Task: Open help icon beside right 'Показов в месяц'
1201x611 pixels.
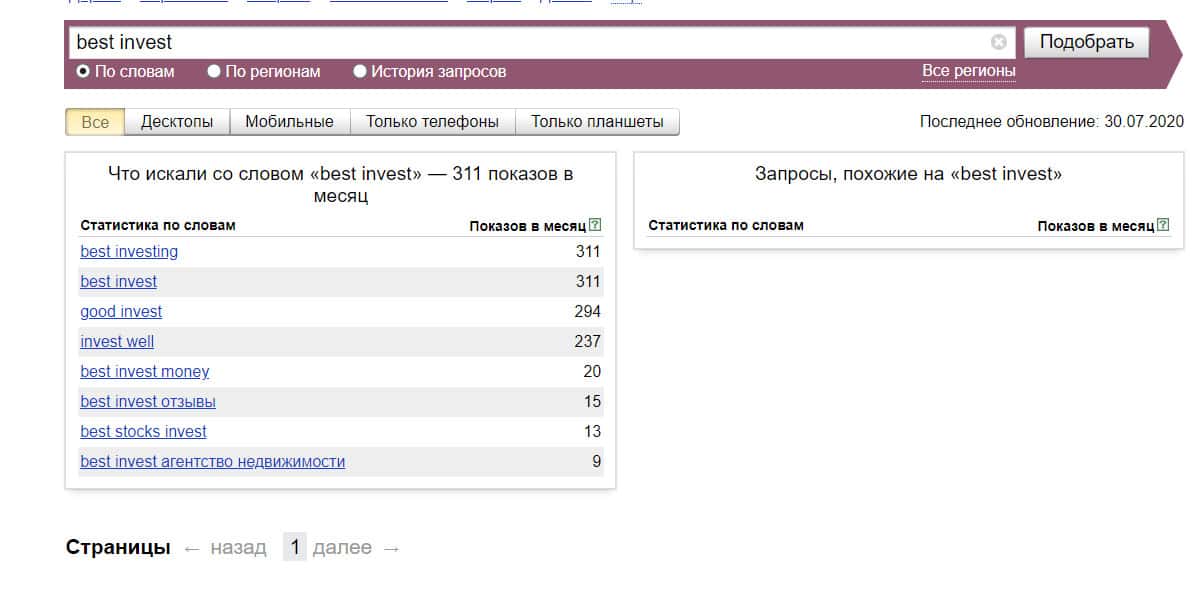Action: 1163,225
